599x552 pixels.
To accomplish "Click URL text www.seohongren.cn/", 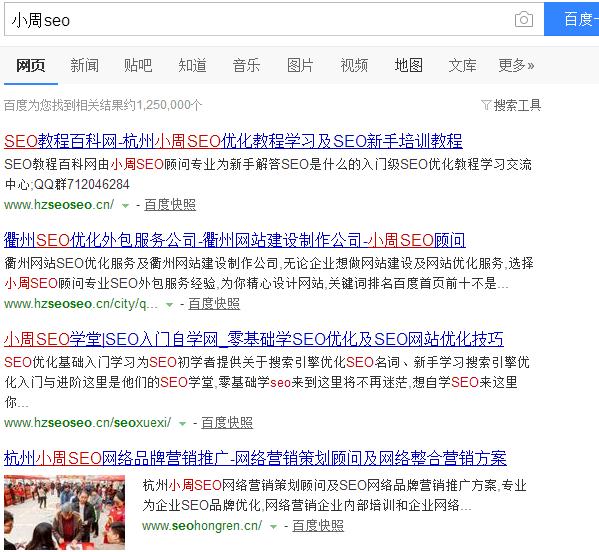I will click(x=202, y=526).
